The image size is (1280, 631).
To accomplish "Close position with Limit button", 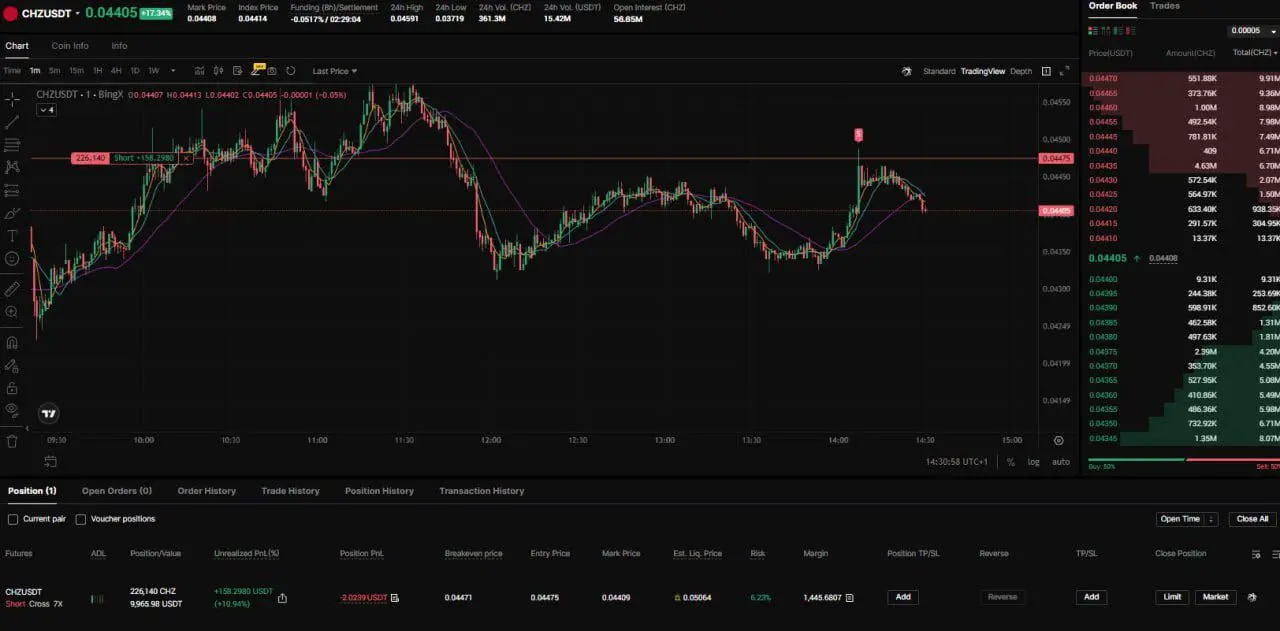I will [1172, 597].
